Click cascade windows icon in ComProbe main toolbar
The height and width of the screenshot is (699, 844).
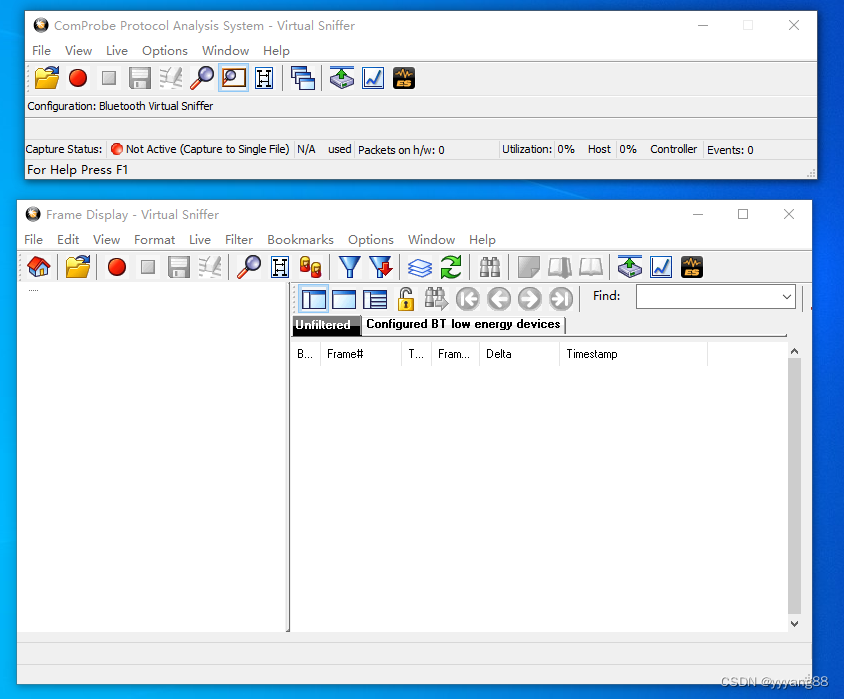coord(303,78)
